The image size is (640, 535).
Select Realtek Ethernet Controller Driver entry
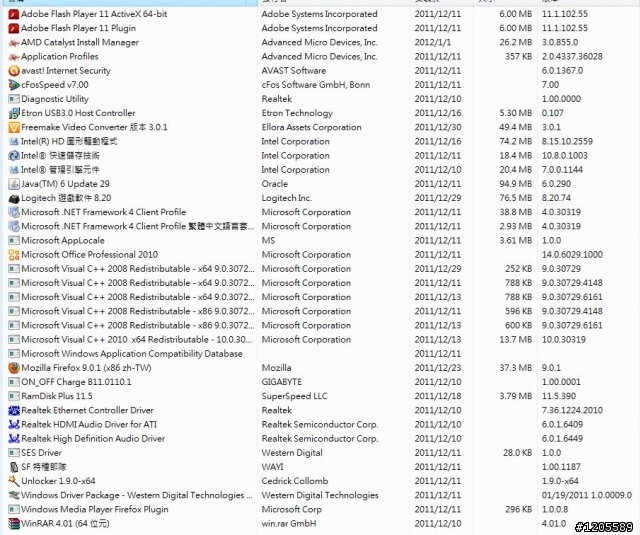pos(87,411)
